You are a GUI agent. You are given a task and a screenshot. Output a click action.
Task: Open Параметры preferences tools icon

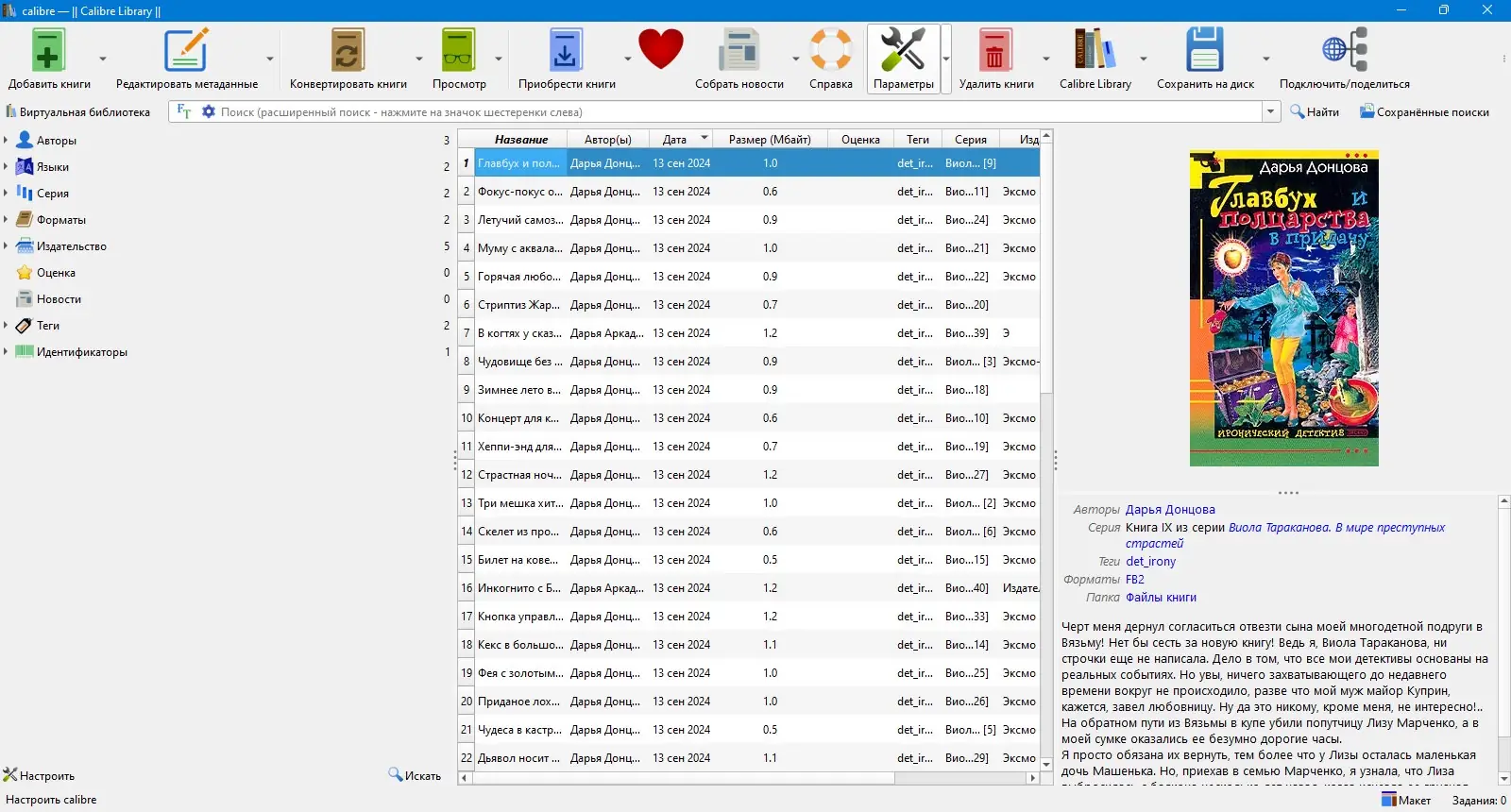tap(903, 50)
